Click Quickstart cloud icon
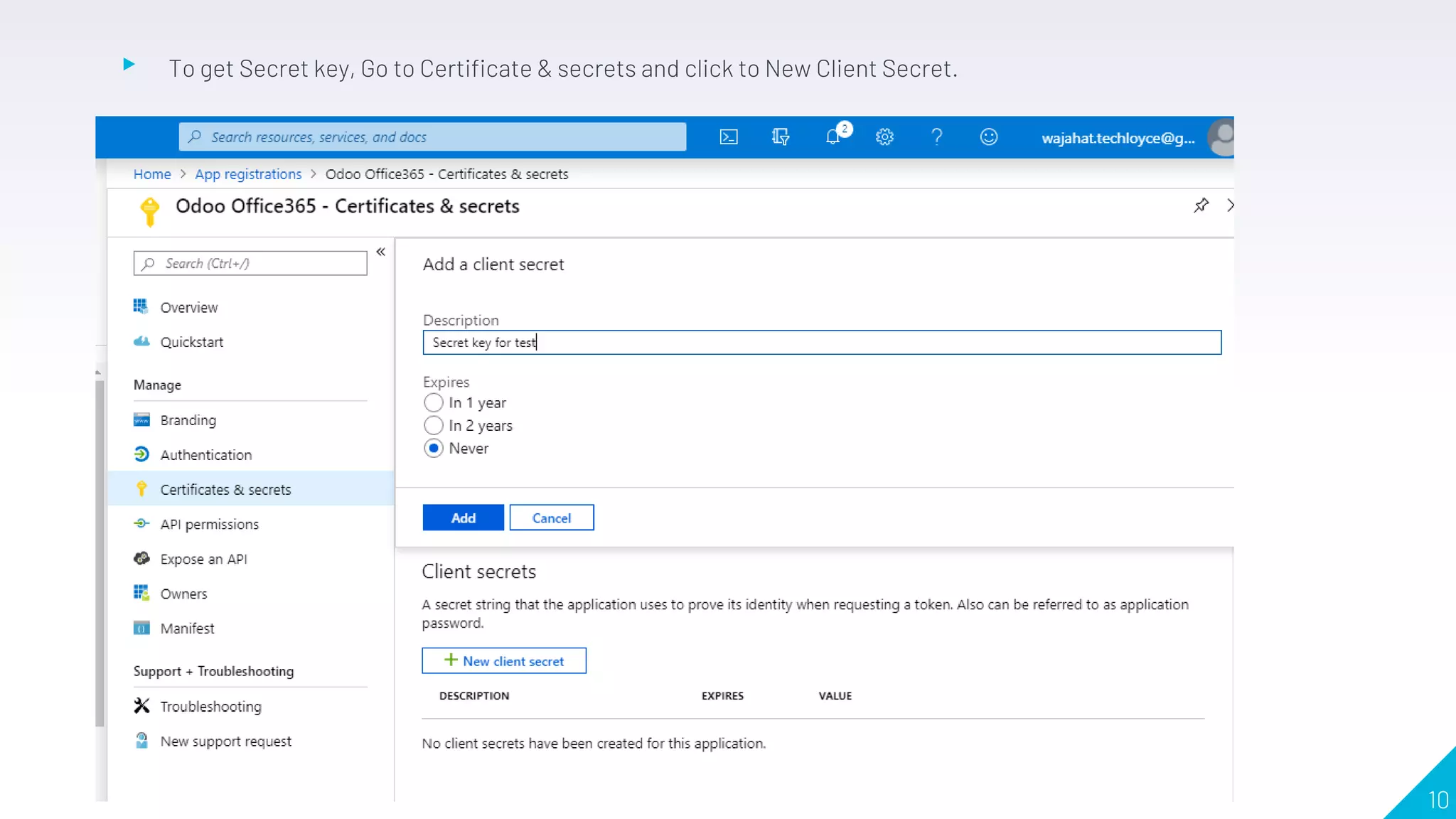This screenshot has width=1456, height=819. (141, 341)
